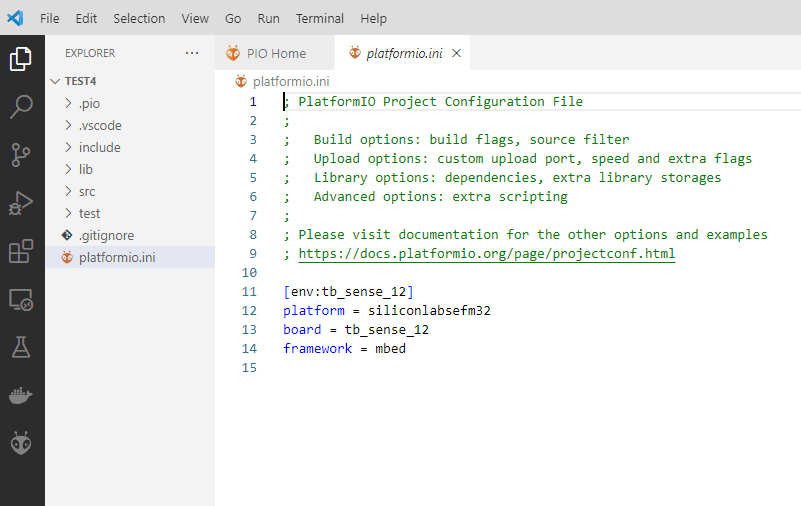Select platformio.ini in the file tree
The height and width of the screenshot is (506, 801).
(130, 257)
